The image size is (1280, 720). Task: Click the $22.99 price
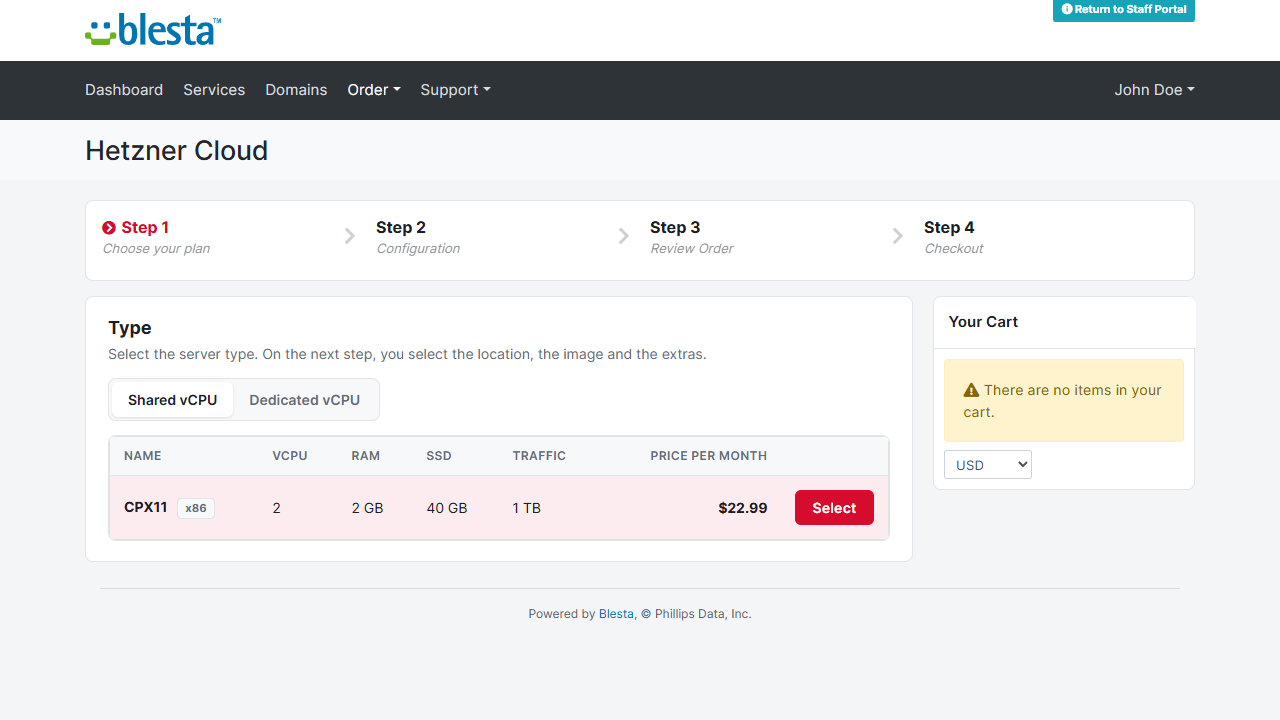tap(743, 508)
